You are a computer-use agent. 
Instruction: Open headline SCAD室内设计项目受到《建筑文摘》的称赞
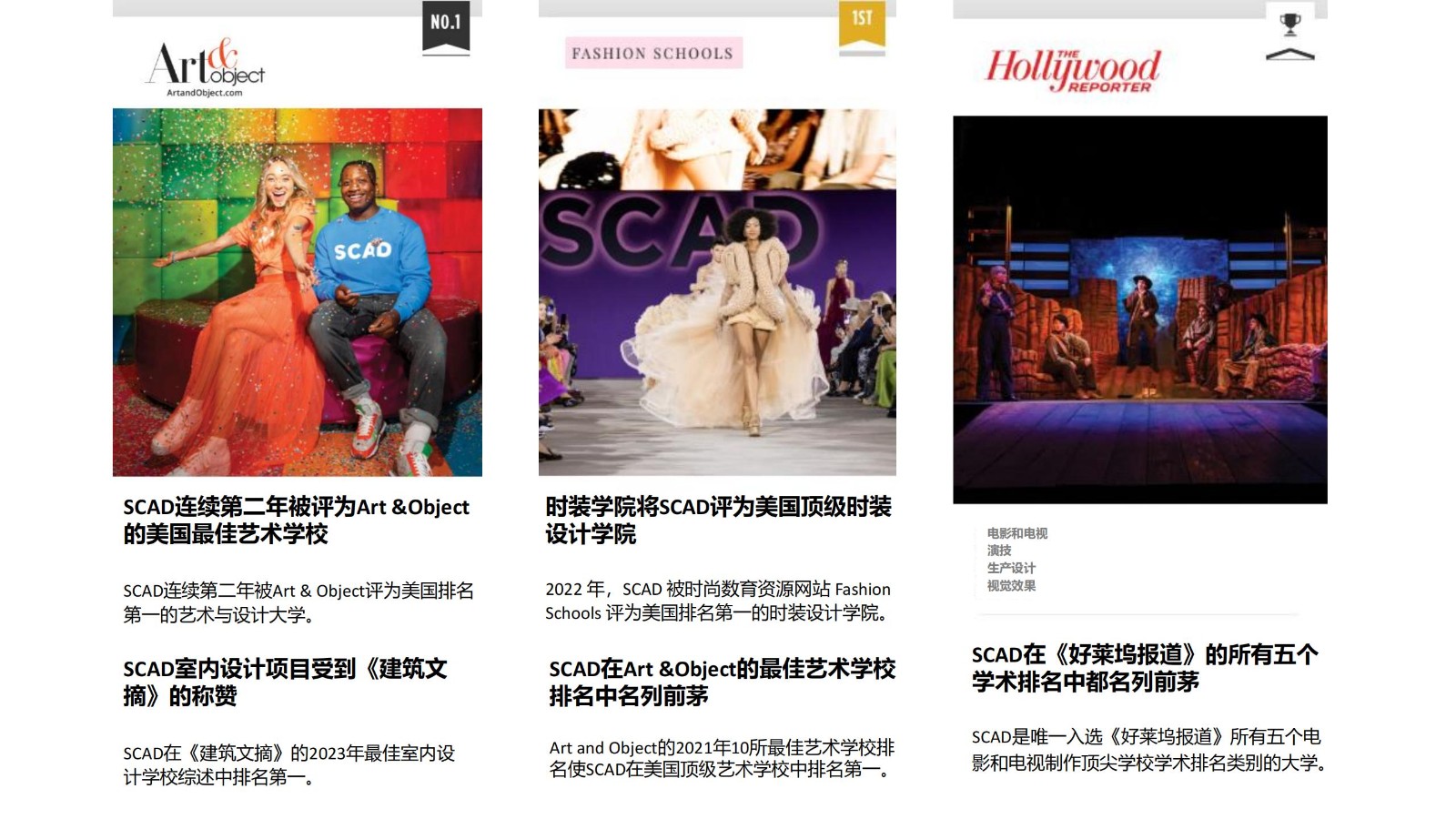tap(285, 682)
